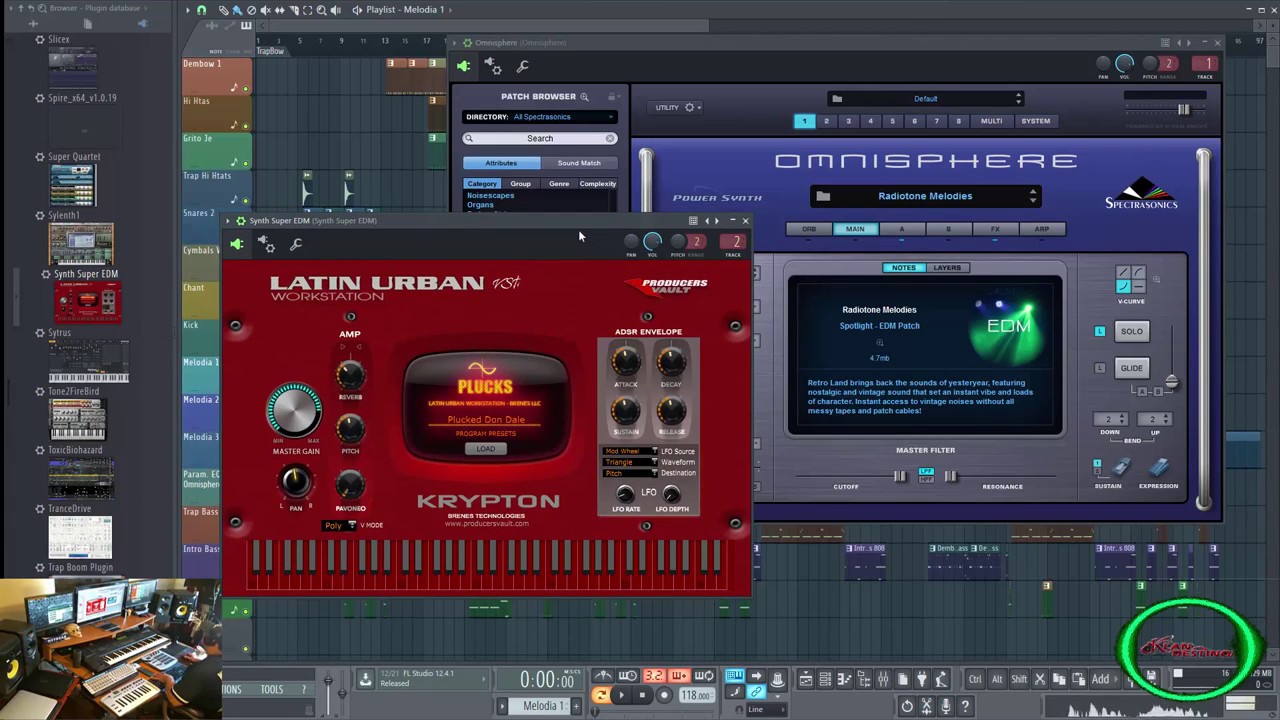Viewport: 1280px width, 720px height.
Task: Click the patch Search input field
Action: click(540, 139)
